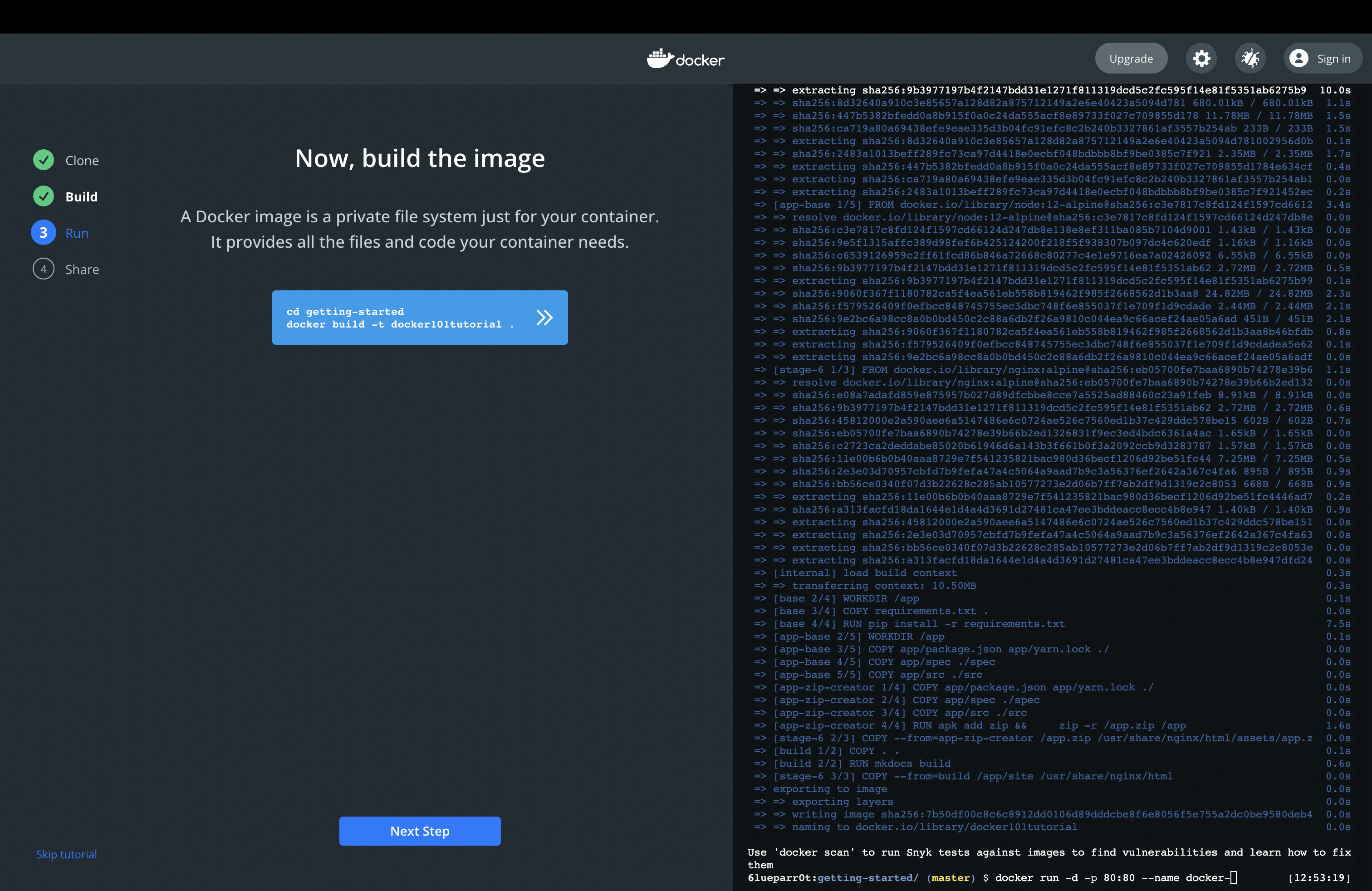Click the blue step 3 circle
Viewport: 1372px width, 891px height.
coord(43,233)
